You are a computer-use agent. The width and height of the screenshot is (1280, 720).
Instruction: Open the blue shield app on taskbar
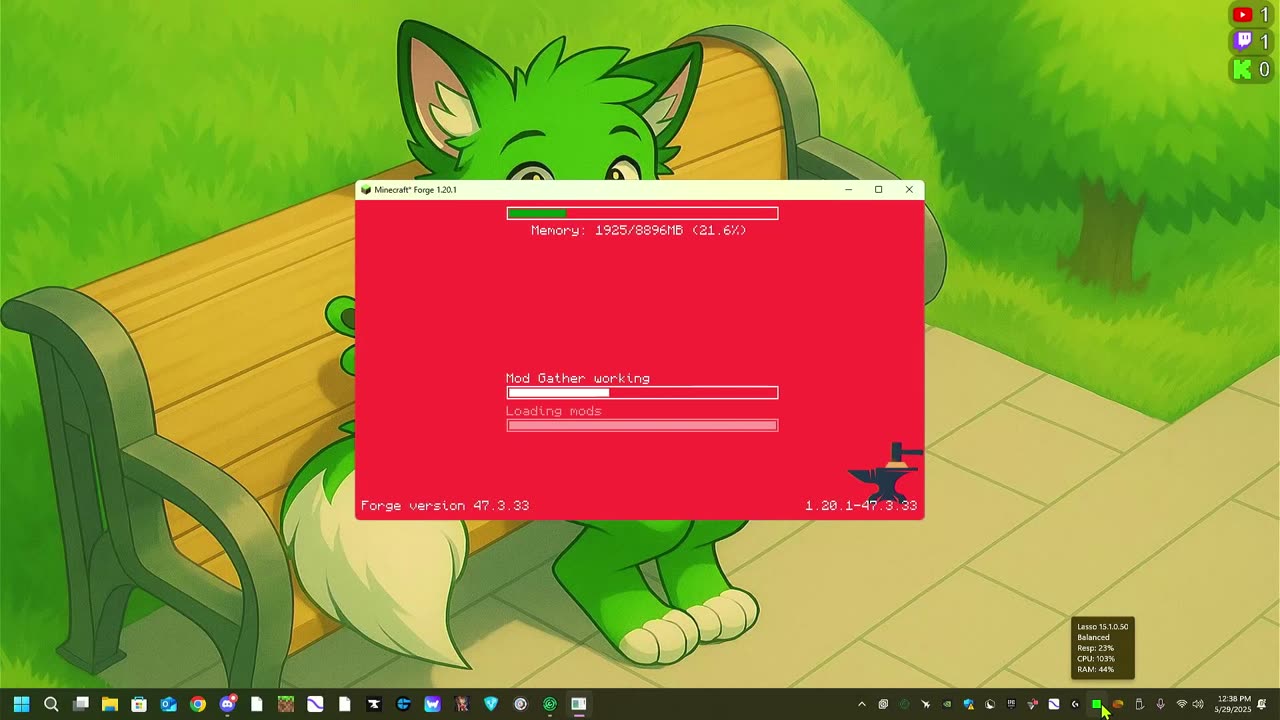491,704
